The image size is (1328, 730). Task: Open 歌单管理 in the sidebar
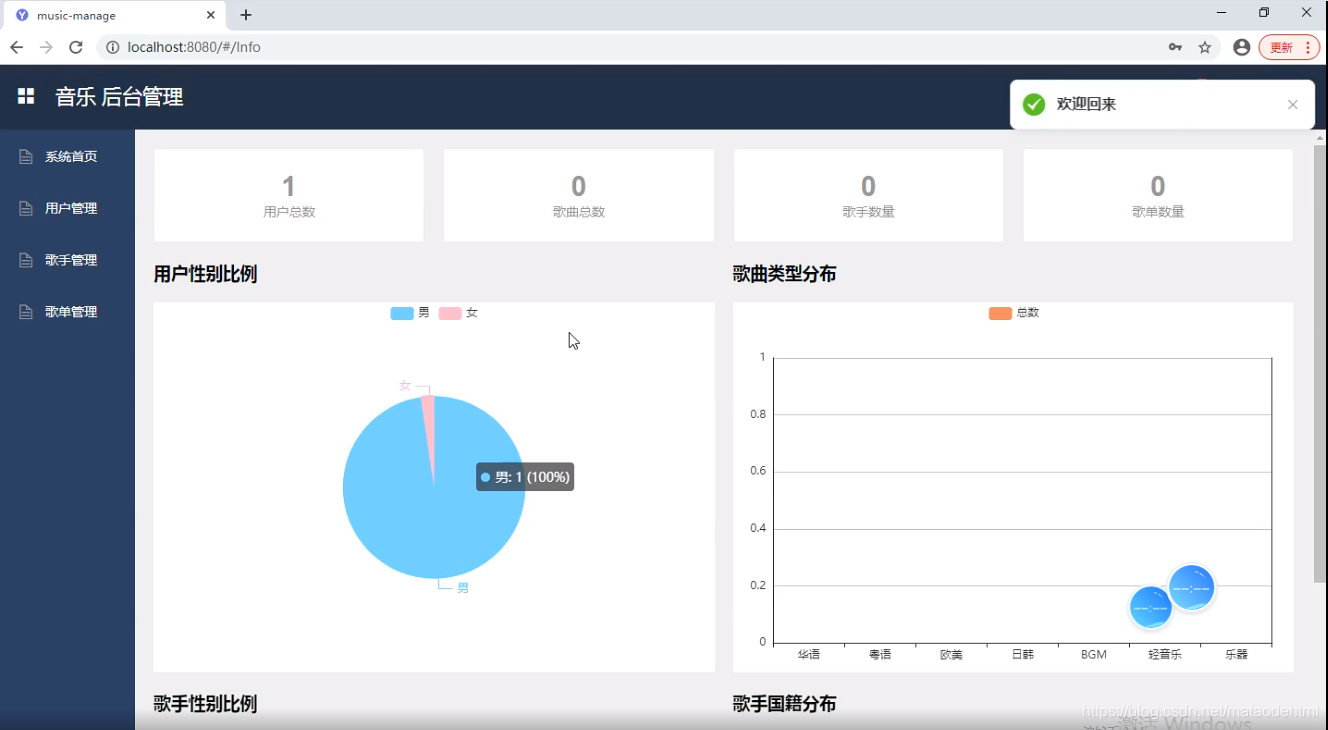pyautogui.click(x=67, y=312)
